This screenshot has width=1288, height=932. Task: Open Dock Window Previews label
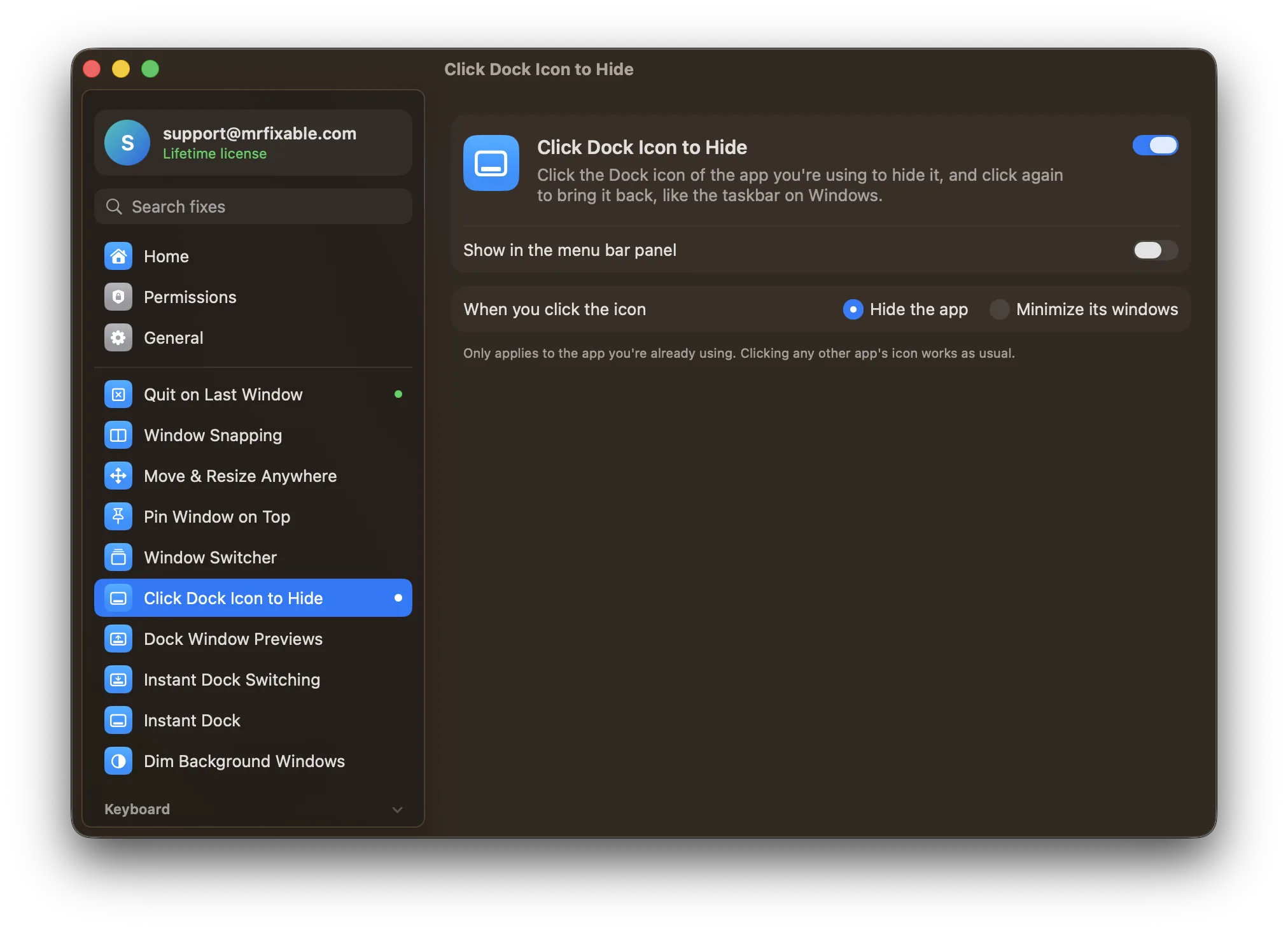click(x=233, y=639)
